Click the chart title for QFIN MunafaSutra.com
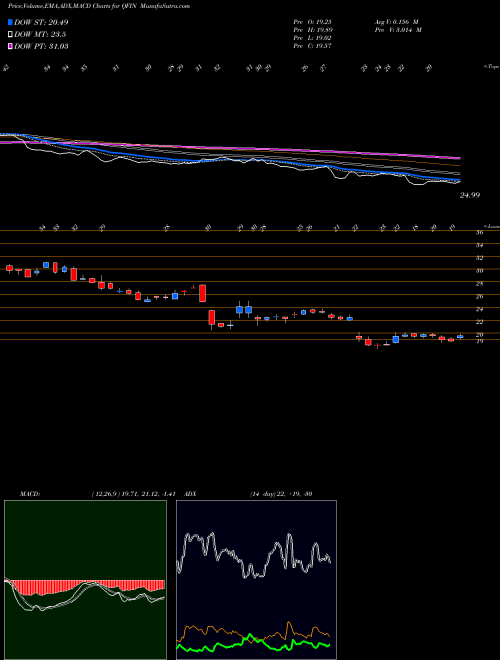 [x=98, y=6]
